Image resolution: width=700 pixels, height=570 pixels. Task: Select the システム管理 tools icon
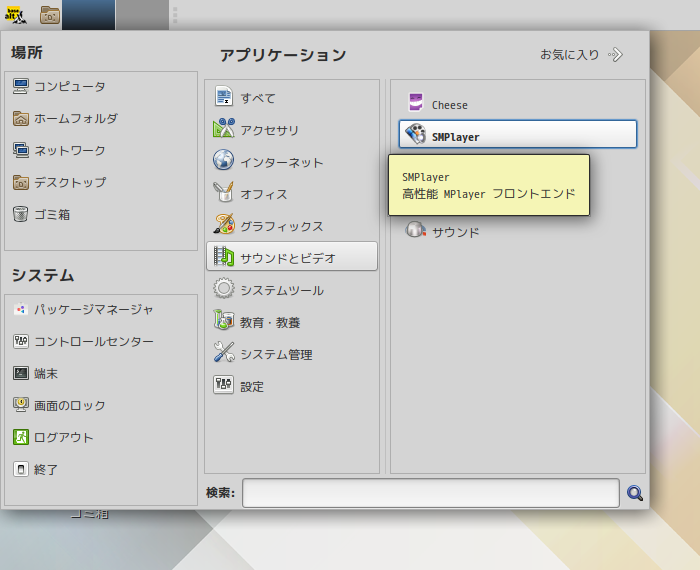point(223,352)
